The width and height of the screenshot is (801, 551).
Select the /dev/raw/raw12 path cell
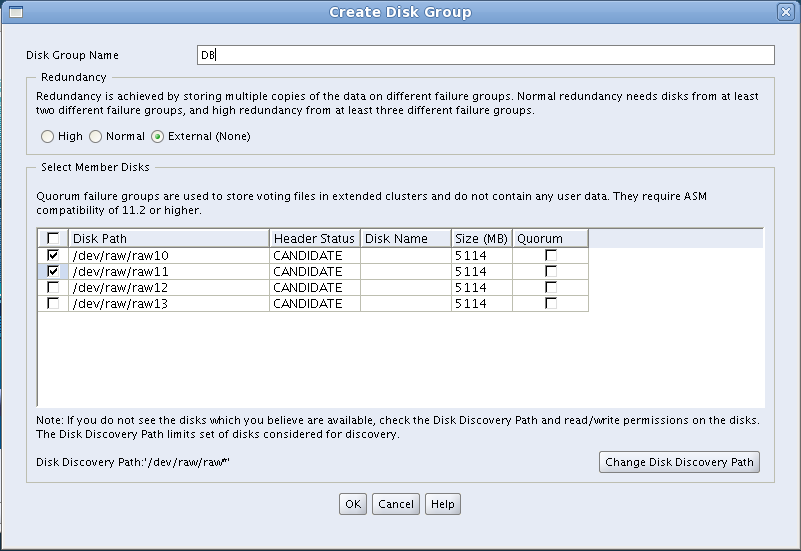[x=169, y=288]
